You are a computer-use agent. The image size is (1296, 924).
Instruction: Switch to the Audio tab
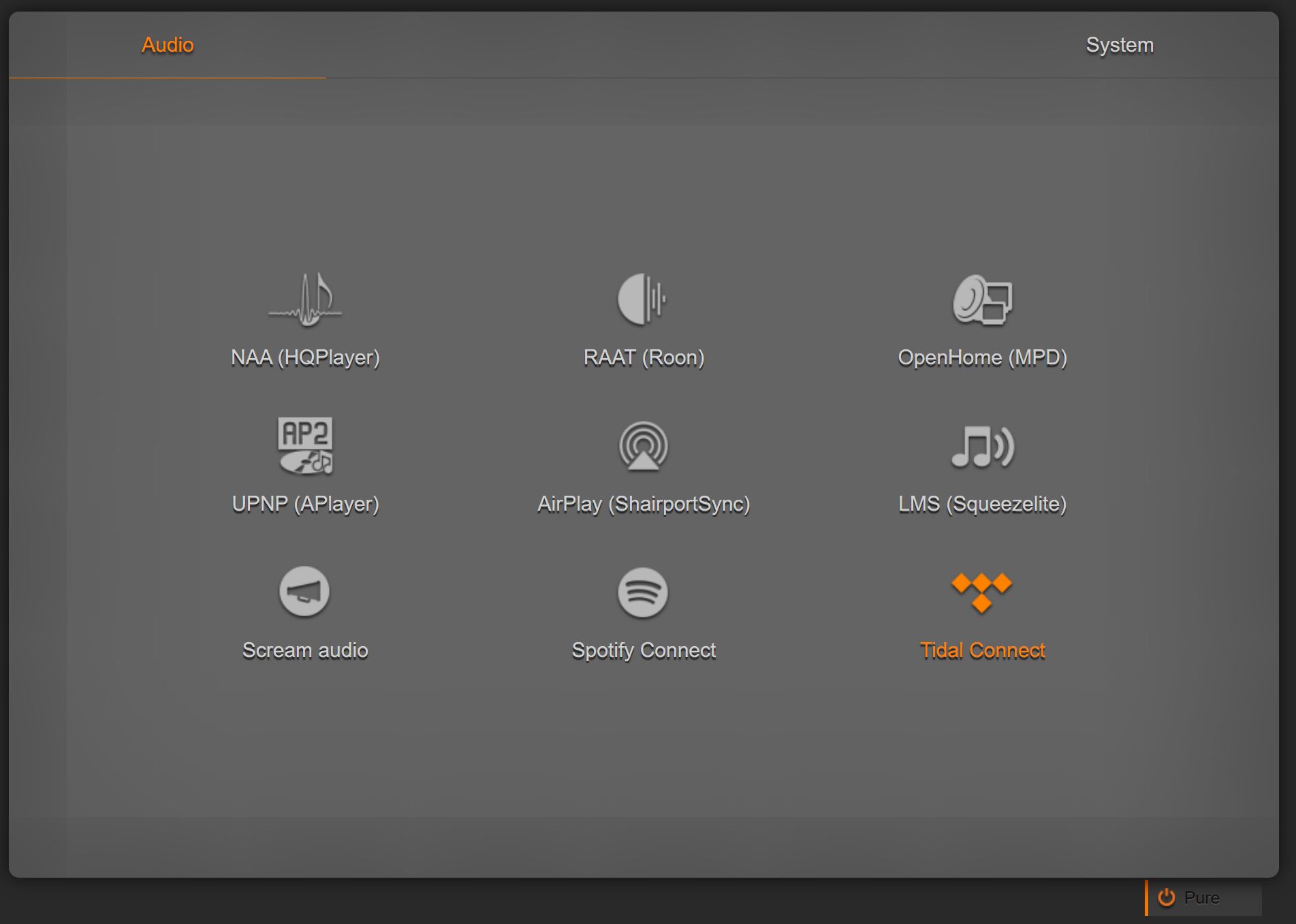pos(168,45)
